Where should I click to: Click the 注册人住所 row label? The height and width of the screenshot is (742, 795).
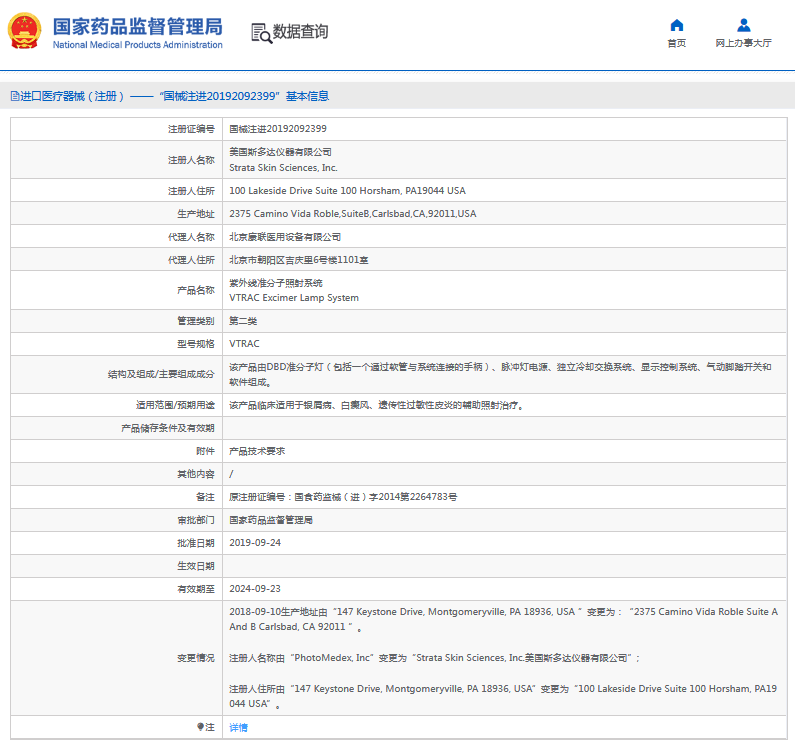click(x=191, y=191)
